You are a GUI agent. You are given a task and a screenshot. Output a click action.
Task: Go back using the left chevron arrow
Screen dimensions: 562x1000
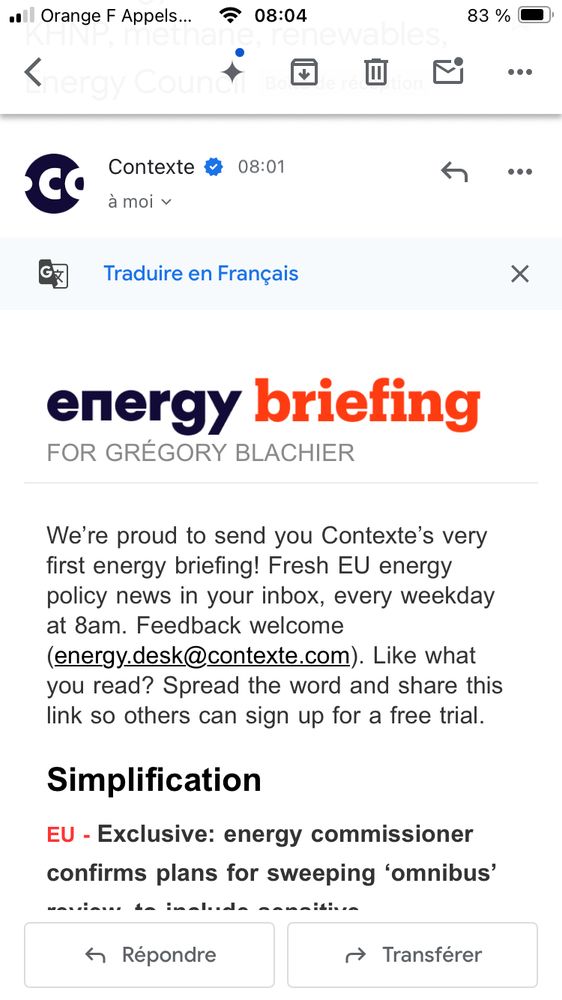pyautogui.click(x=33, y=71)
